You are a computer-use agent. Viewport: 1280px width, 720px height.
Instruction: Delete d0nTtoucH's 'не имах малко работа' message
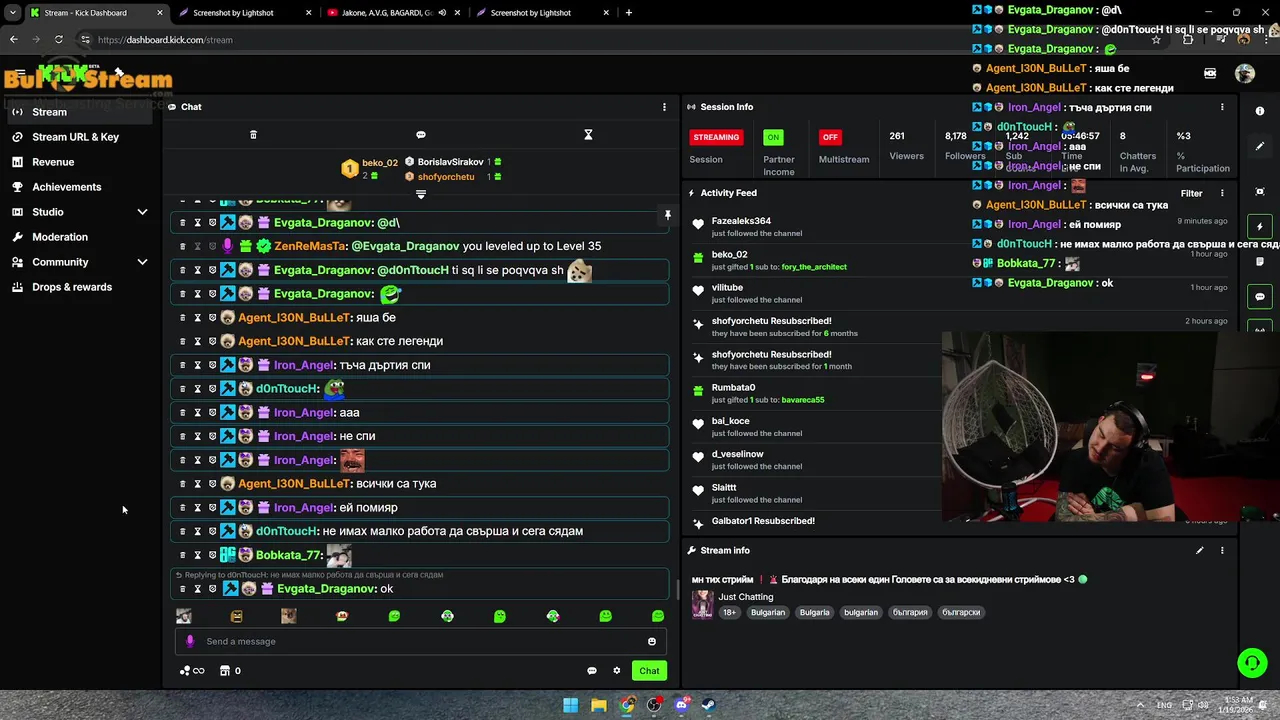click(182, 531)
